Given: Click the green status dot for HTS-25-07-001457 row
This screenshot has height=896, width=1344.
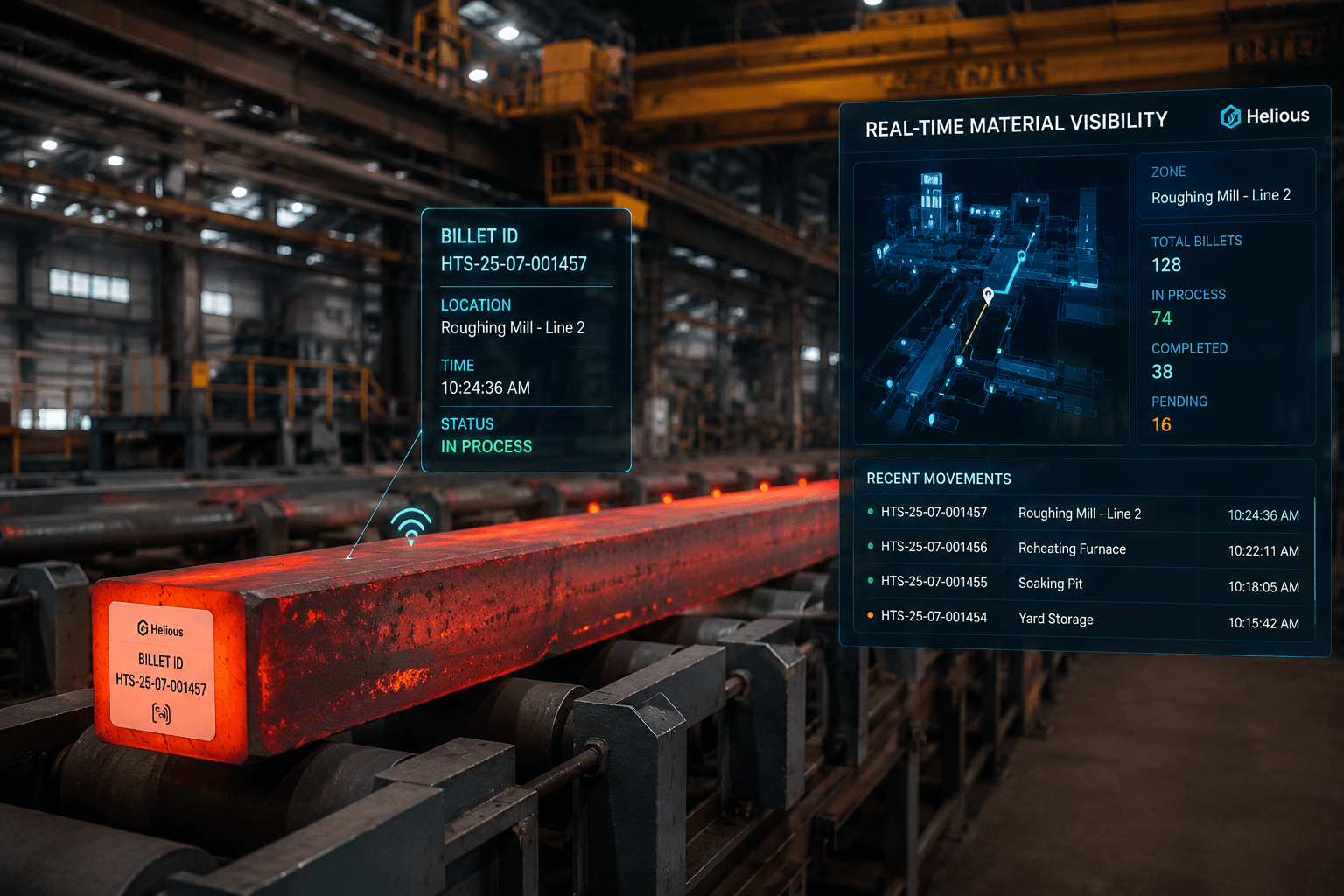Looking at the screenshot, I should (x=870, y=512).
